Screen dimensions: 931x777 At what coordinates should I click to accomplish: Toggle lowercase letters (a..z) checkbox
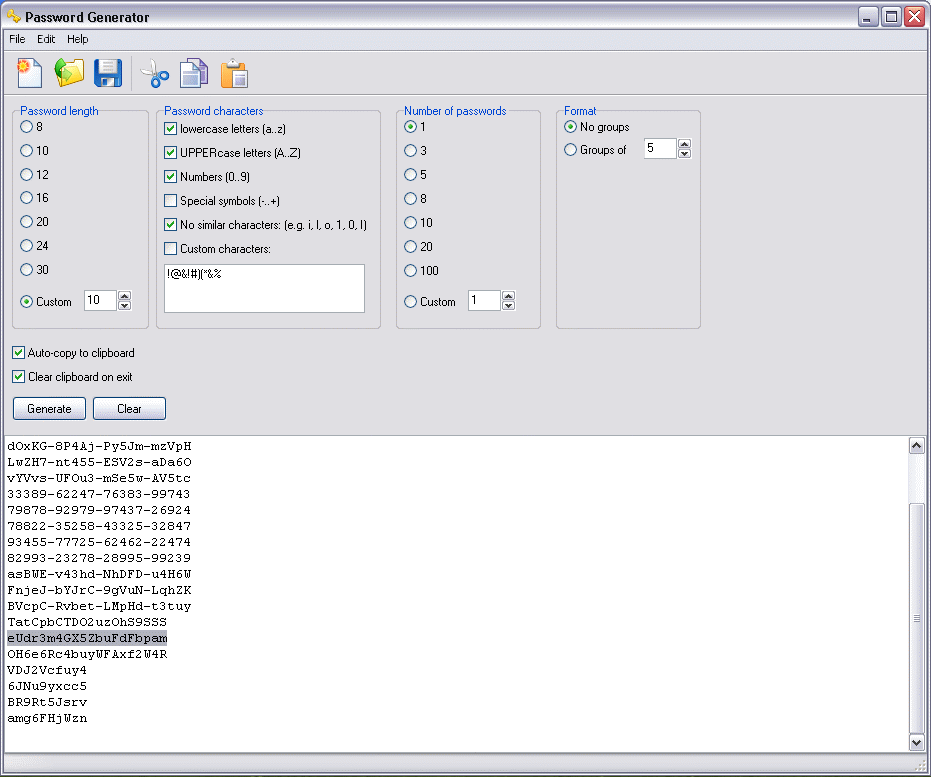point(170,129)
